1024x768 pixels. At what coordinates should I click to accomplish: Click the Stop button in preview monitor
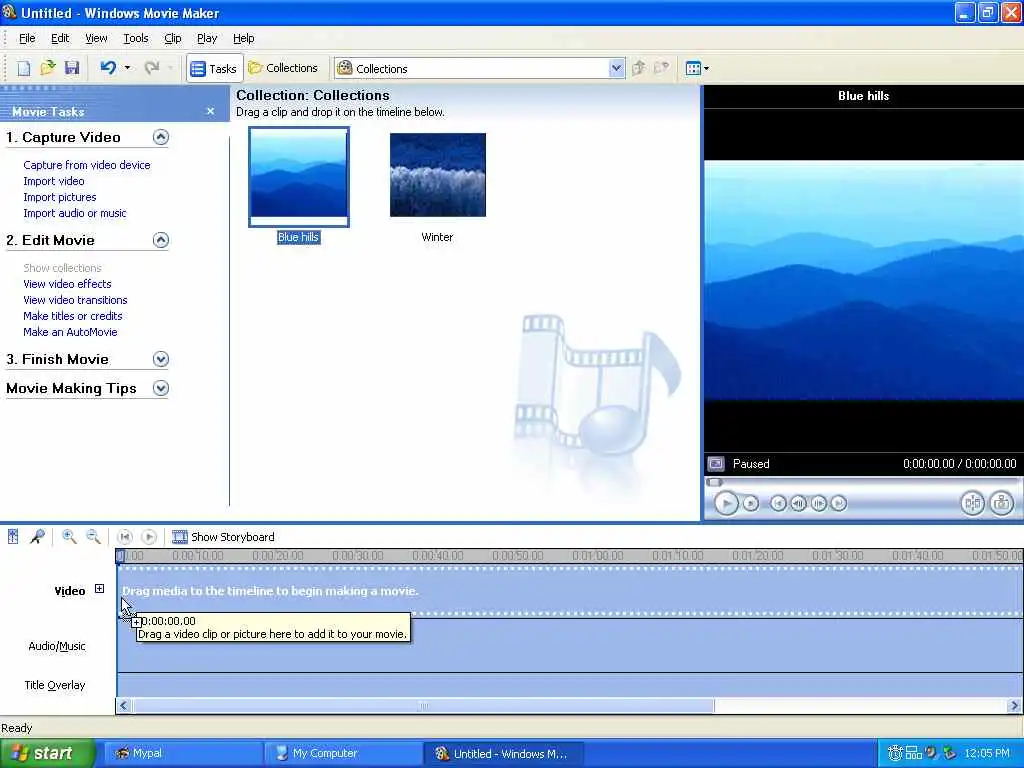(751, 504)
